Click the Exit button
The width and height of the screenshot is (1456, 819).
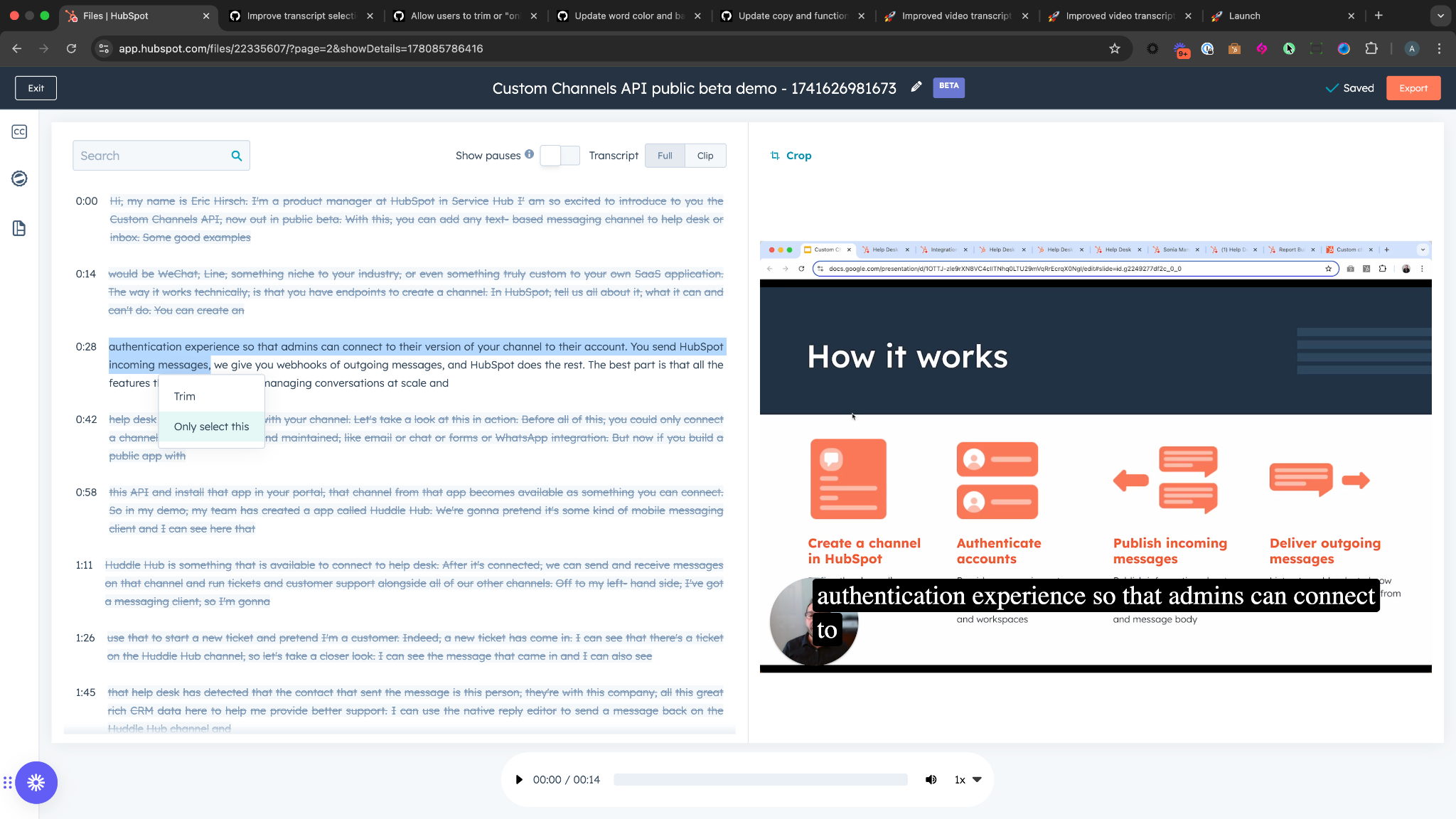click(x=36, y=88)
